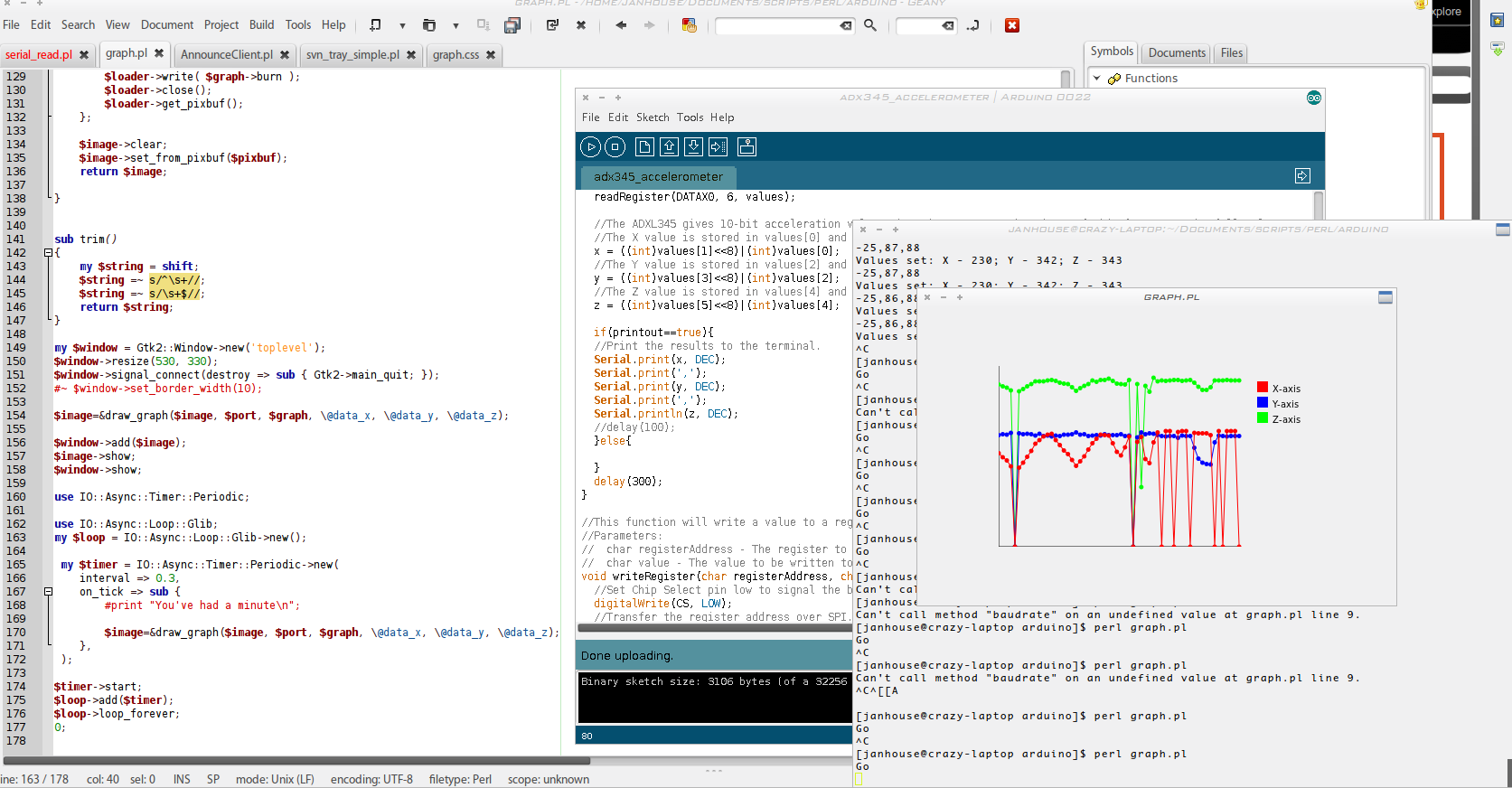Click the magnifier search icon in Geany
1512x788 pixels.
click(x=870, y=25)
